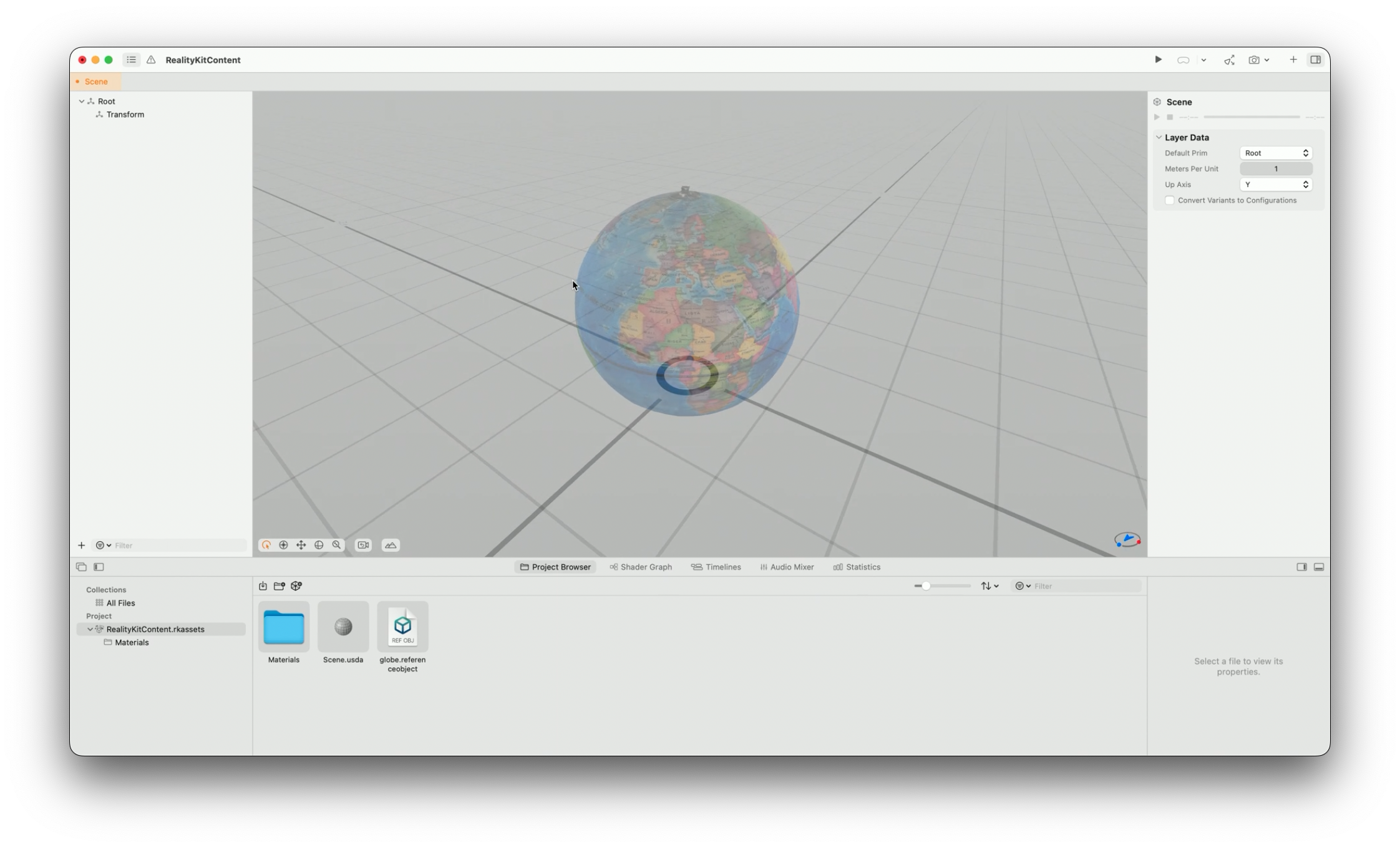Screen dimensions: 1400x848
Task: Select the pan/move viewport tool
Action: 301,545
